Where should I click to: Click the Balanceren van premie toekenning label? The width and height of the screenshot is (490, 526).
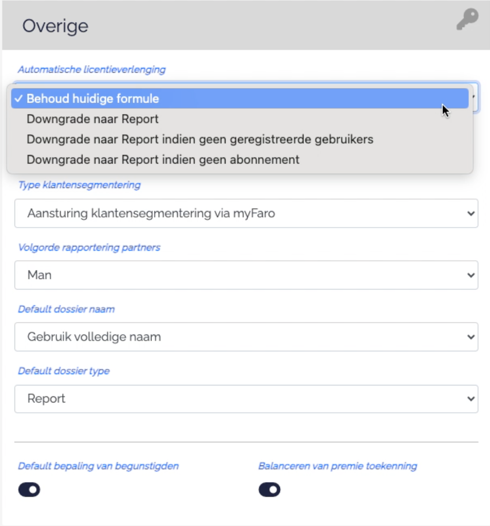(337, 466)
